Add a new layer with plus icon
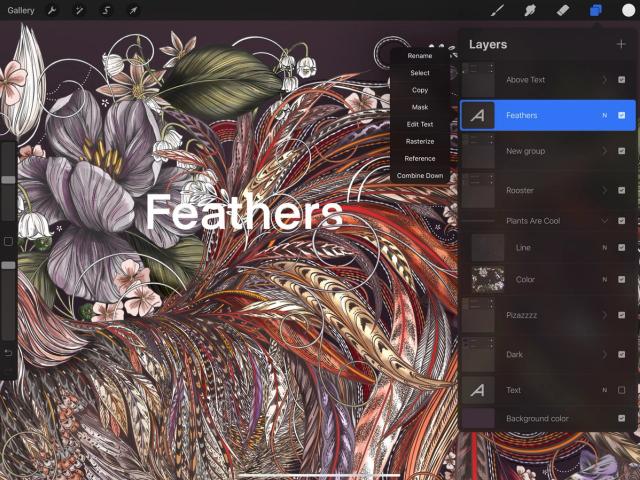The width and height of the screenshot is (640, 480). (x=621, y=44)
